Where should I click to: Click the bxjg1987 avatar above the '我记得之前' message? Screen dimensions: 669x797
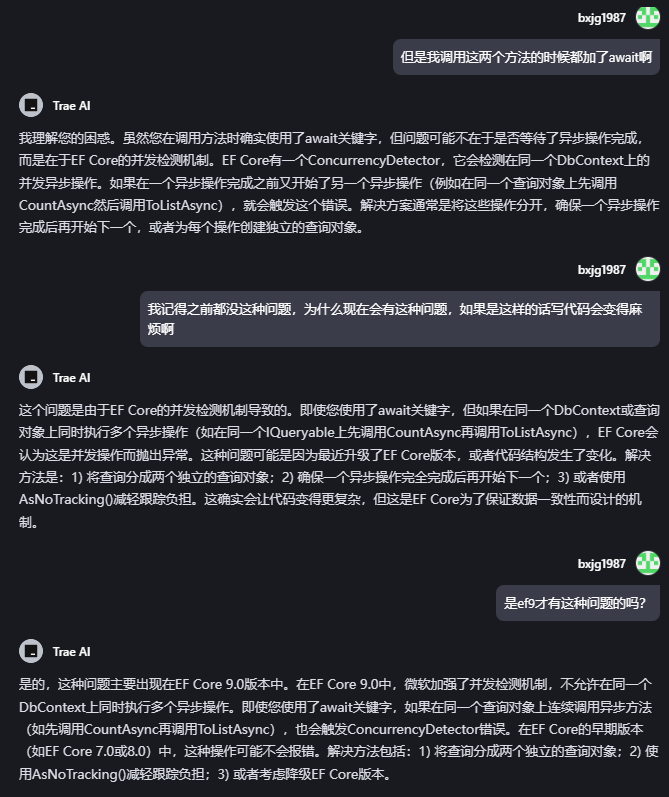click(x=648, y=269)
